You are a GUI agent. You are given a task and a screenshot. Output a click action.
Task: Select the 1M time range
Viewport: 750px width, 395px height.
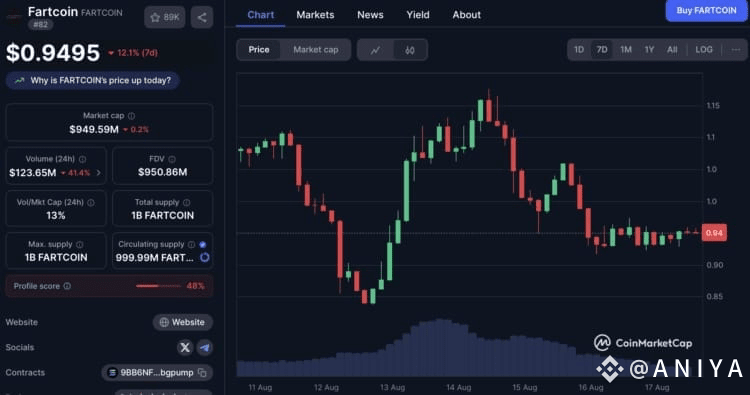626,50
